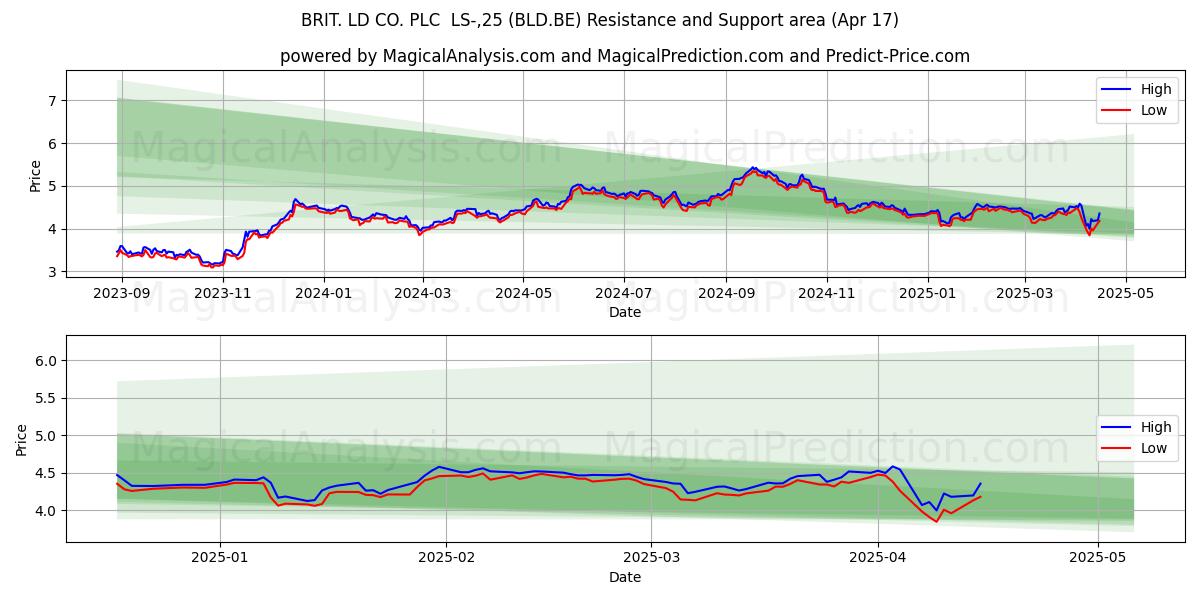
Task: Click the 'Date' label under the lower chart
Action: [x=625, y=577]
